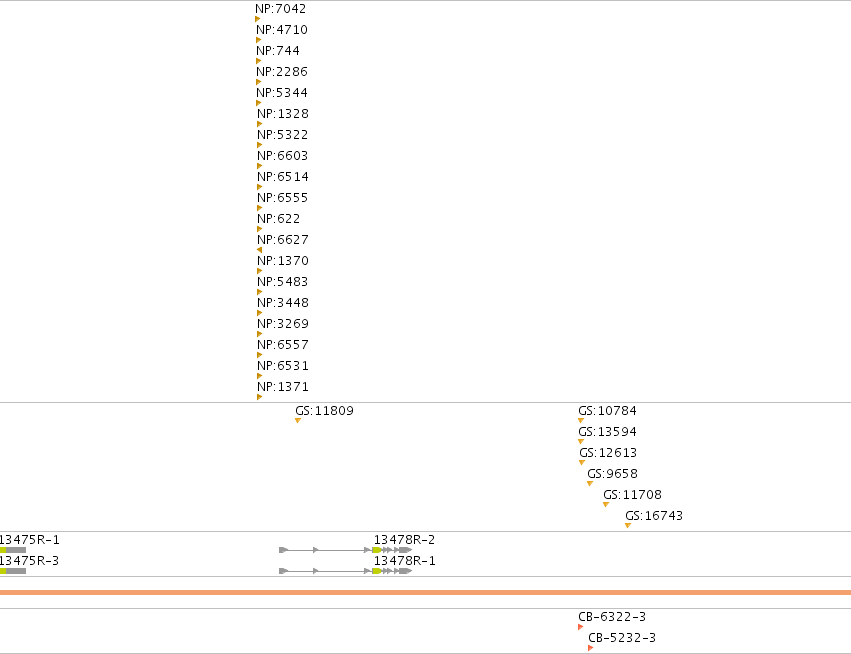Click the GS:10784 label
The width and height of the screenshot is (851, 654).
click(607, 411)
